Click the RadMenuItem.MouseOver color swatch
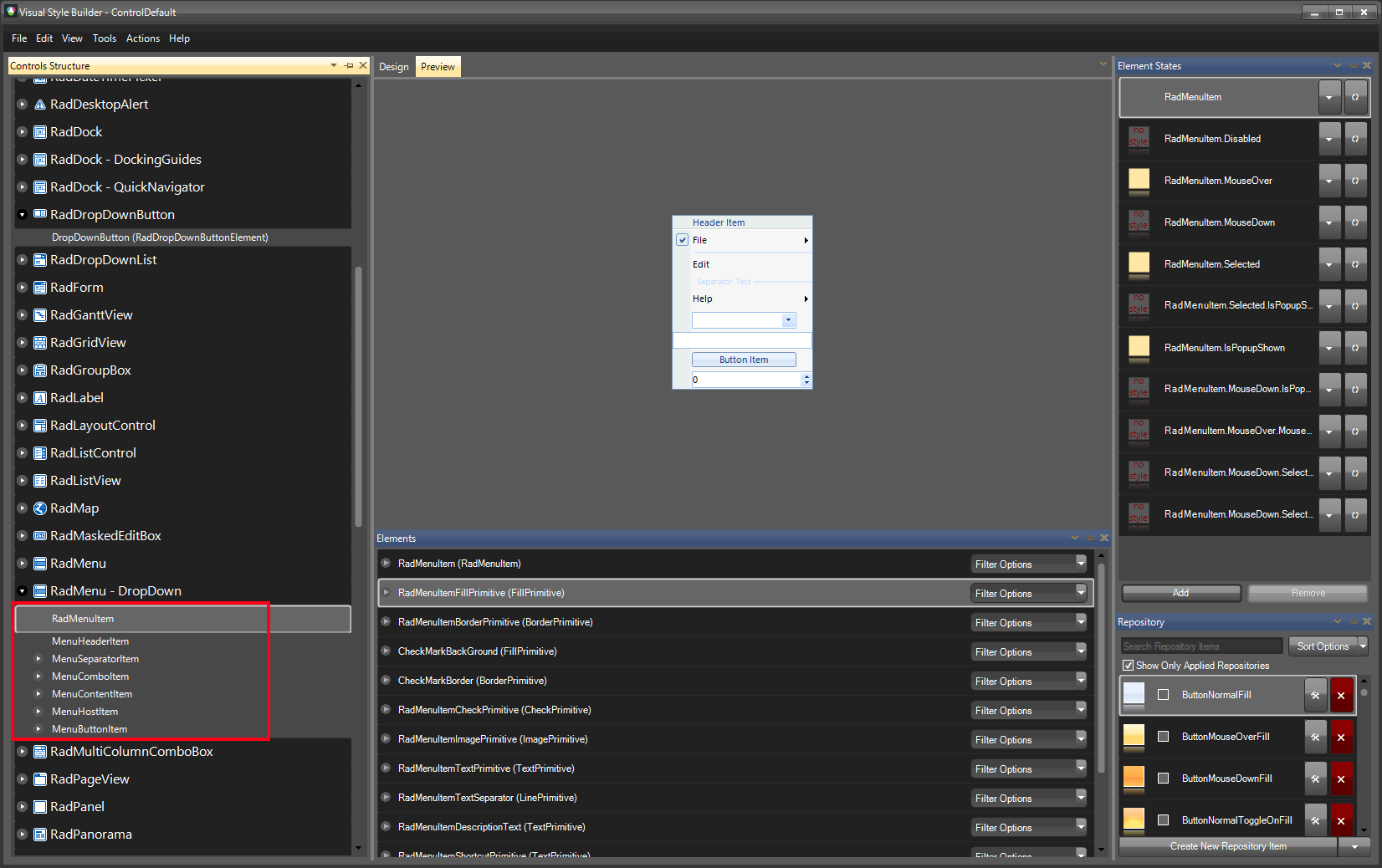 coord(1139,180)
